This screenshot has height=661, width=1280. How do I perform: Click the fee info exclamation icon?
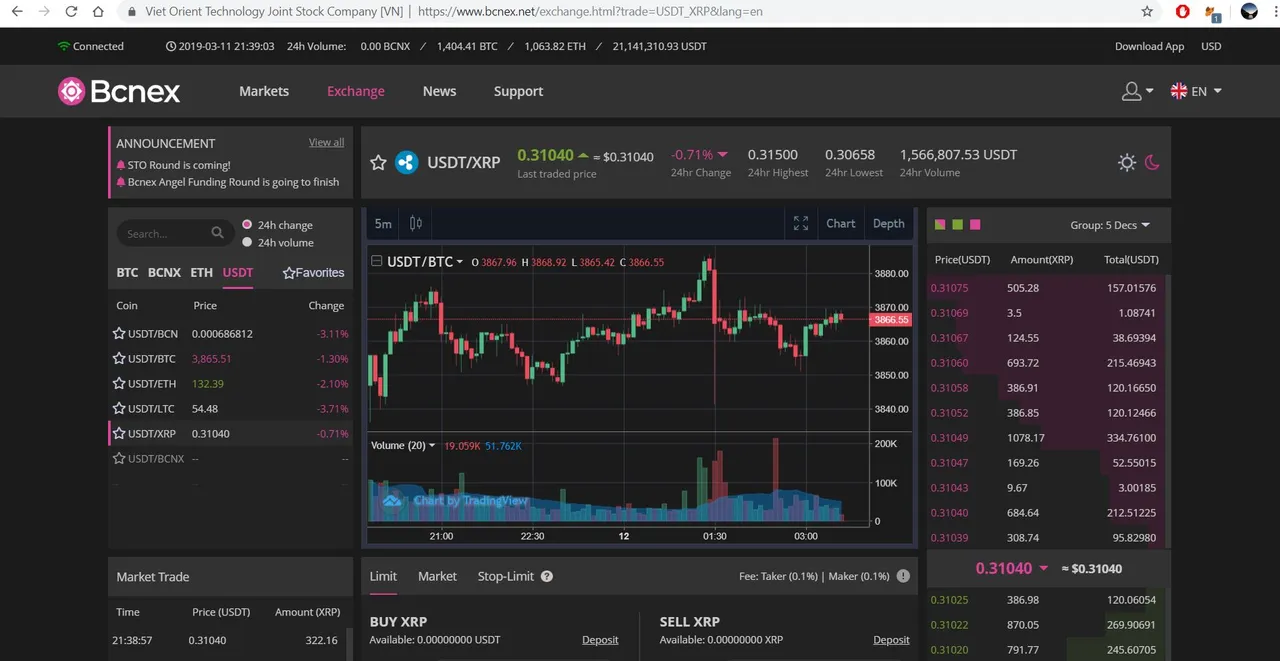point(903,577)
